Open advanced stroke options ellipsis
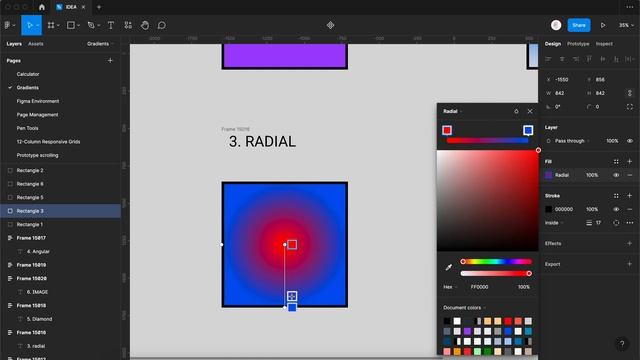 click(x=630, y=223)
